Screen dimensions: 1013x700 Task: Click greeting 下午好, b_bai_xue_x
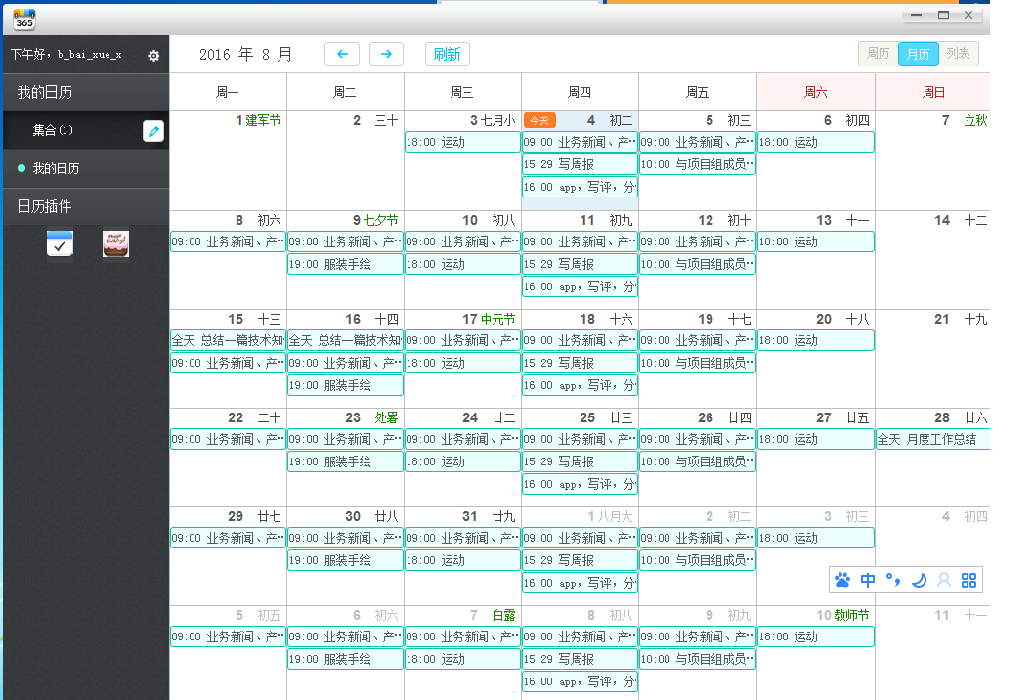coord(66,55)
